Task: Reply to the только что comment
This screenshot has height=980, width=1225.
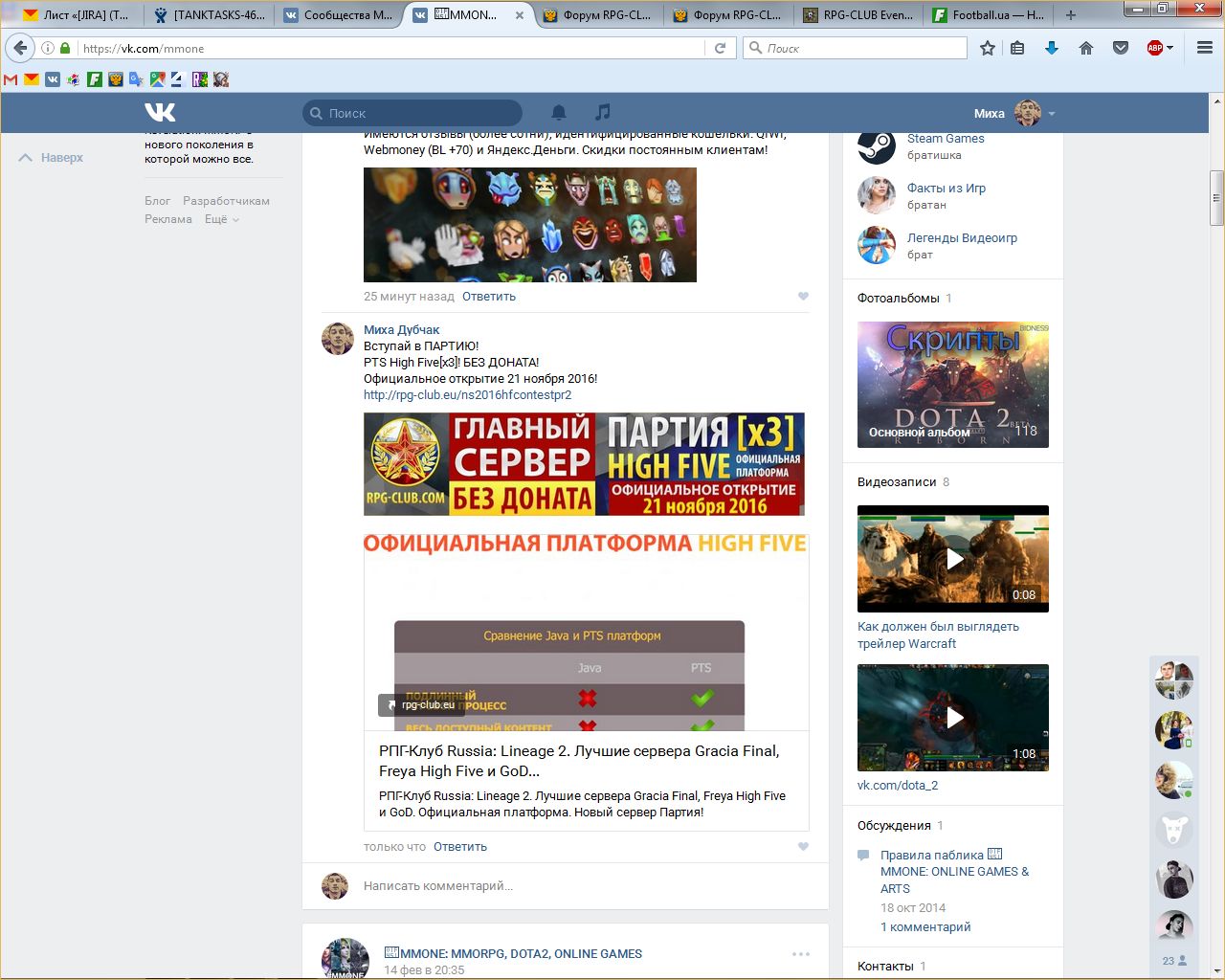Action: click(460, 847)
